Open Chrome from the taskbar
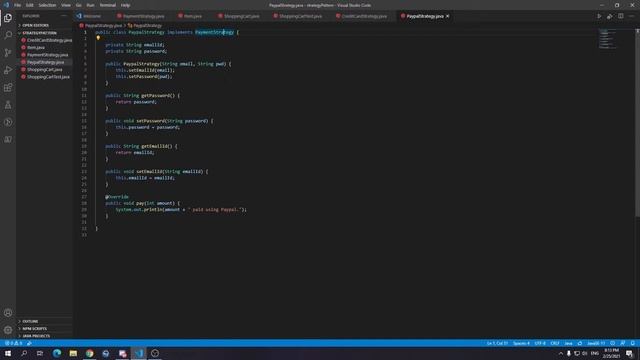640x360 pixels. point(89,353)
